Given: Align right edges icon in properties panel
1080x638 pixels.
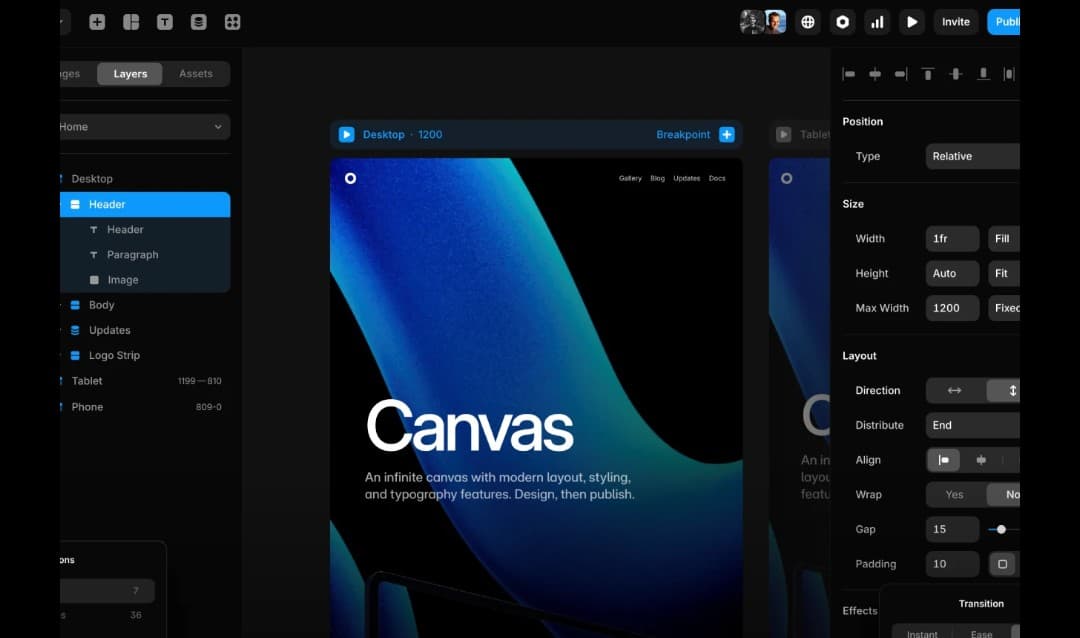Looking at the screenshot, I should coord(901,74).
